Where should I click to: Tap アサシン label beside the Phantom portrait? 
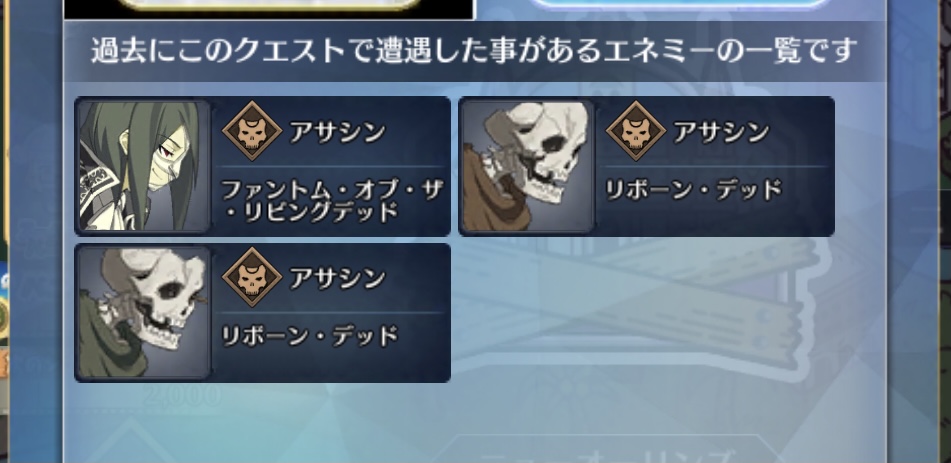coord(337,132)
